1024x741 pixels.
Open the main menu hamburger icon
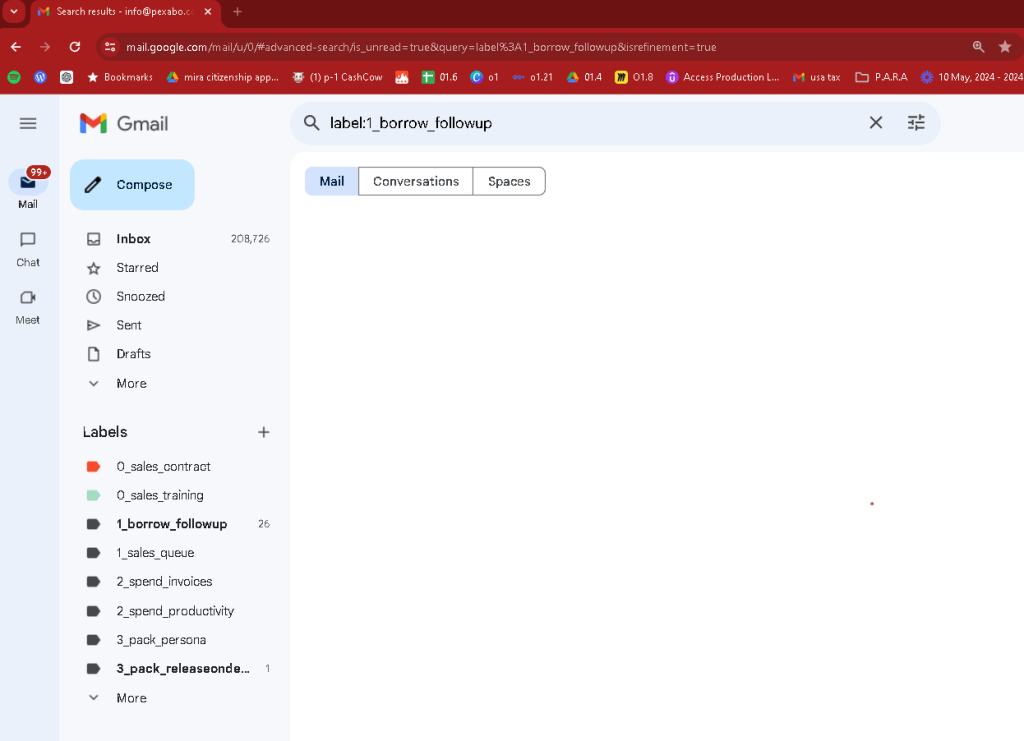click(27, 123)
